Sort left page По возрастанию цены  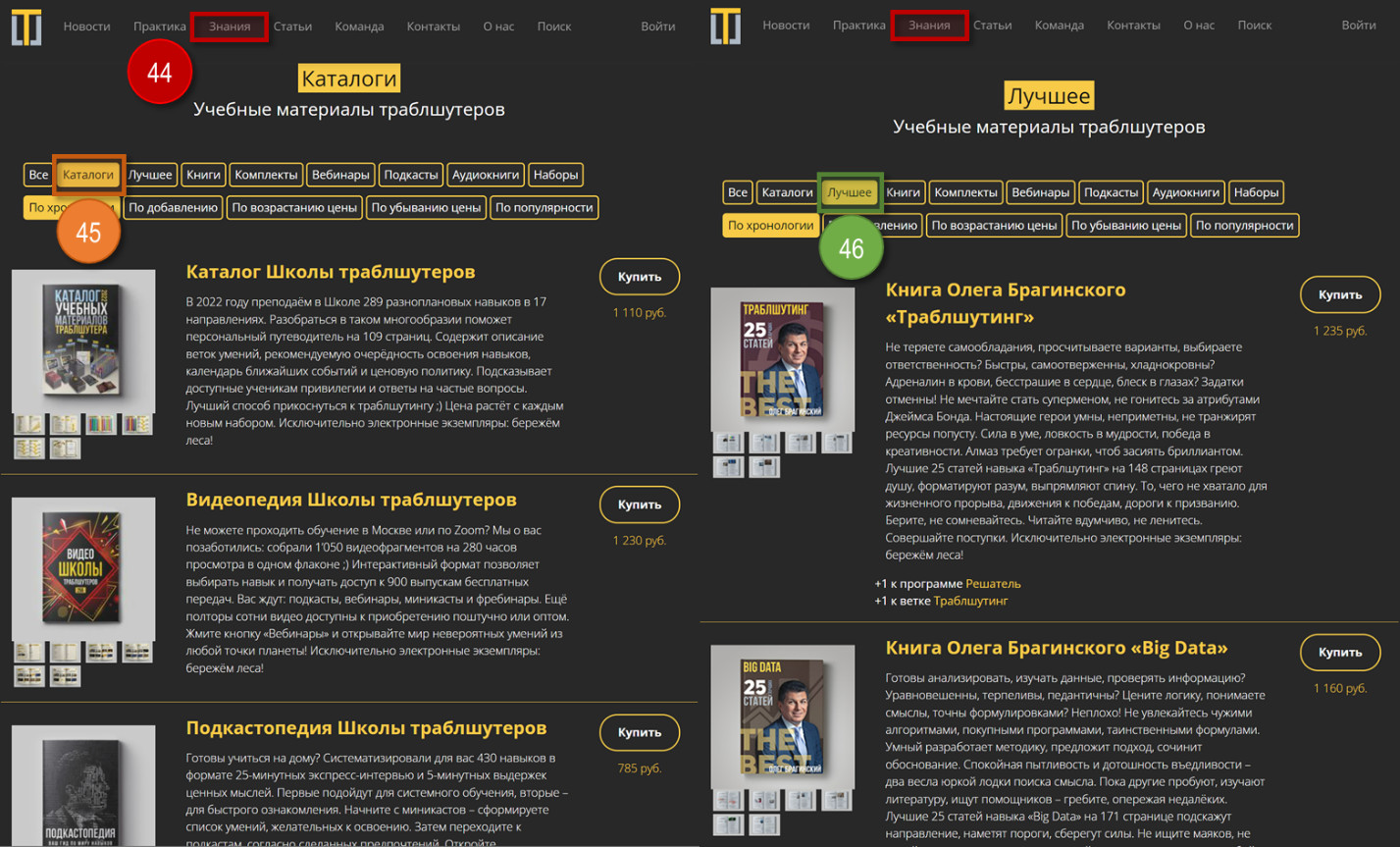[294, 207]
